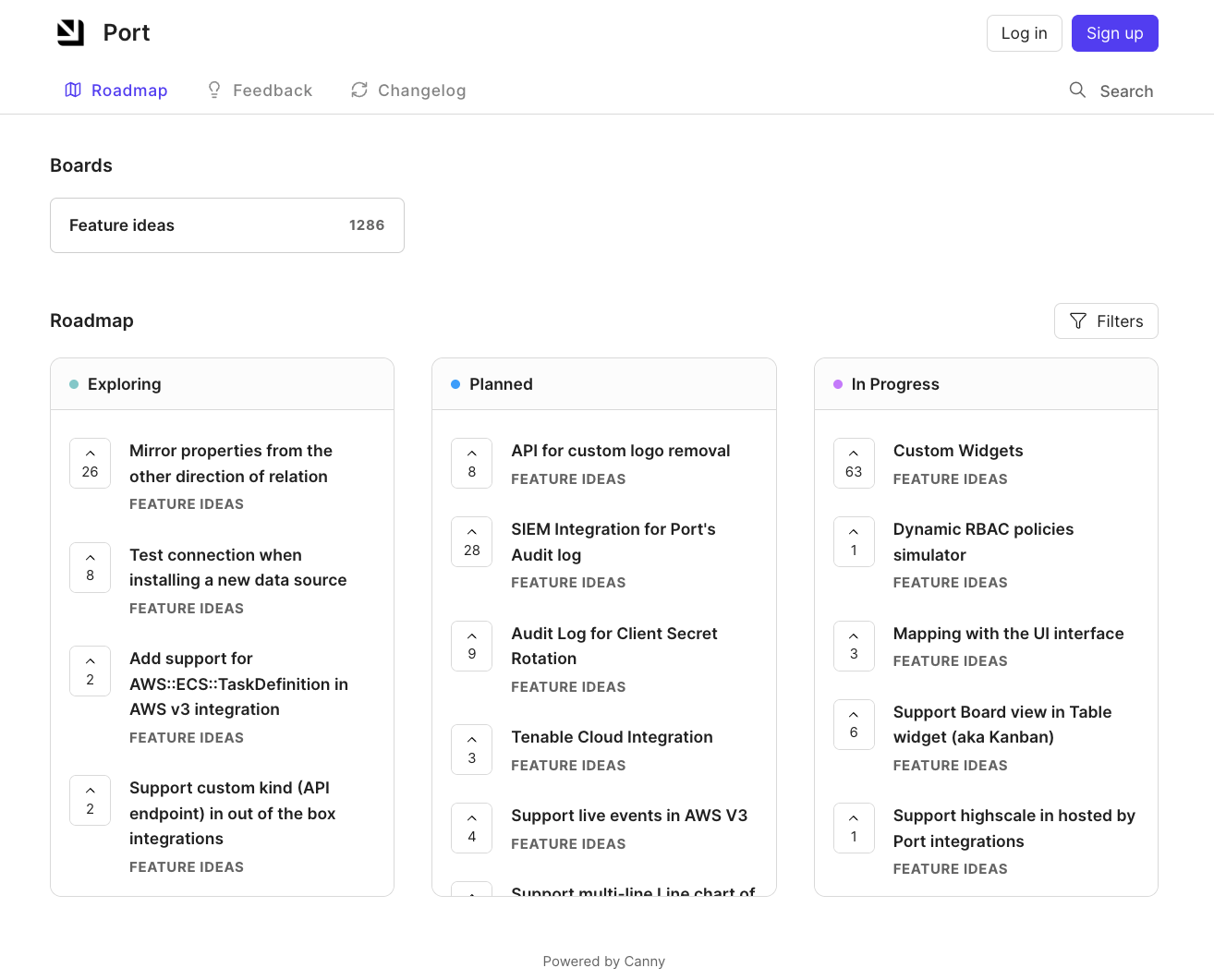Upvote Audit Log for Client Secret Rotation
1214x980 pixels.
[x=471, y=646]
